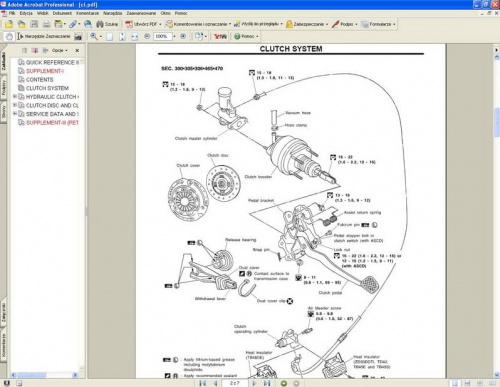Click the Snapshot camera tool

pos(78,36)
